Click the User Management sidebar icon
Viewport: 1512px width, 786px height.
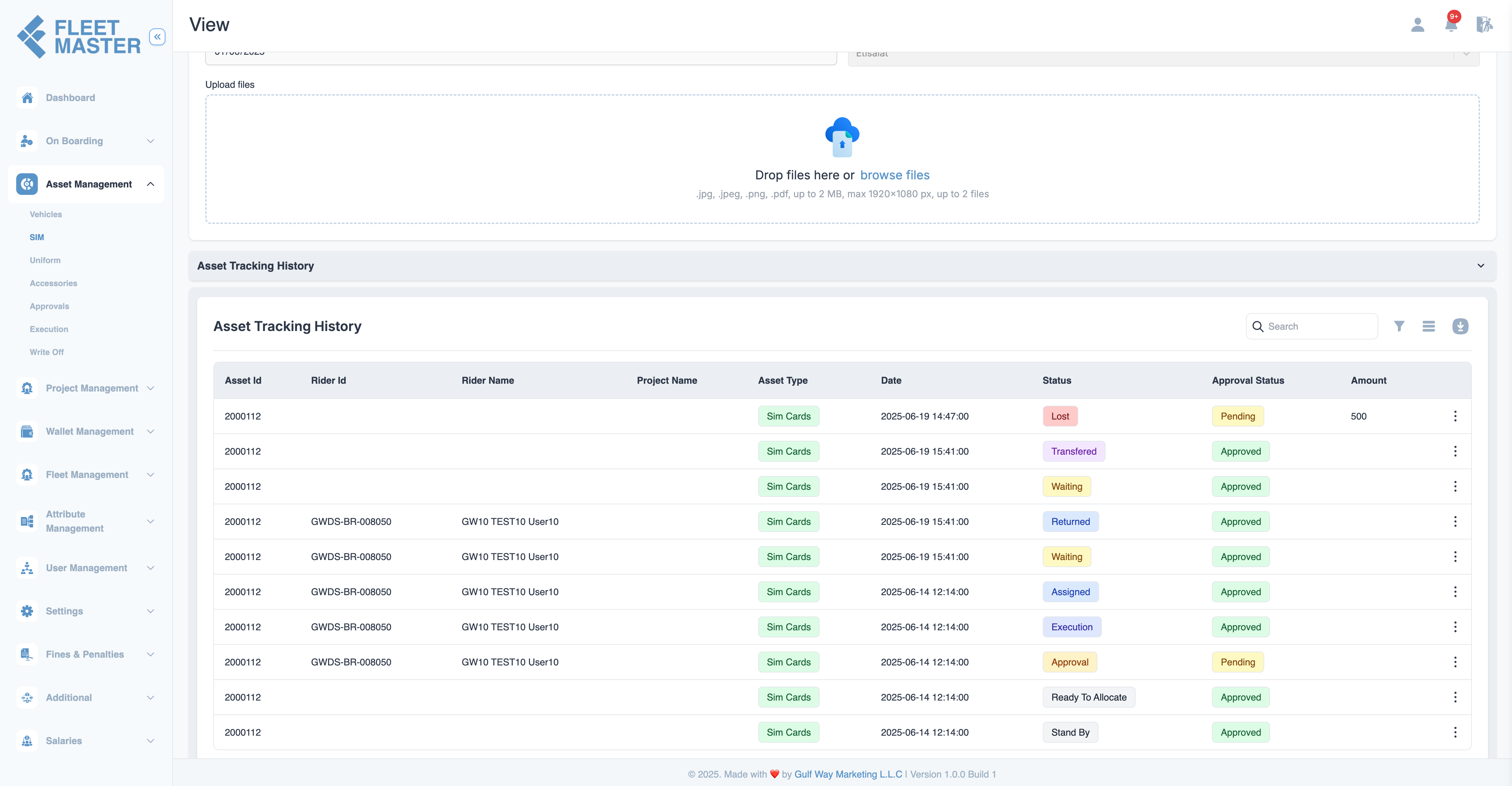click(27, 568)
